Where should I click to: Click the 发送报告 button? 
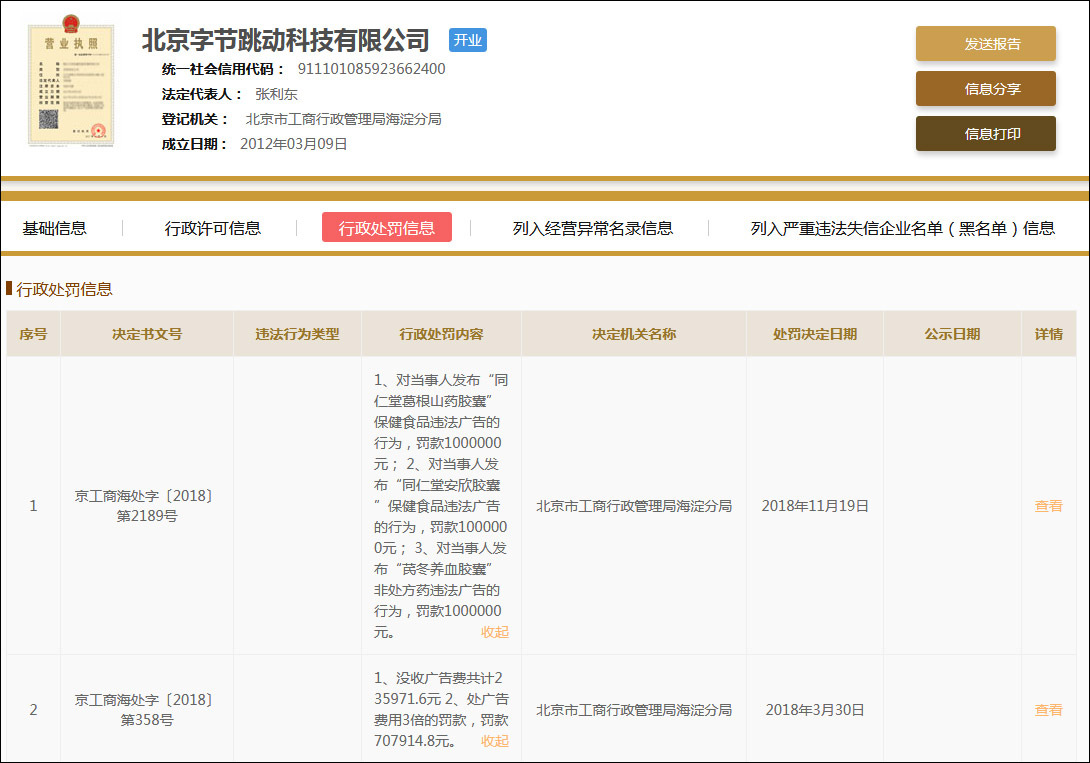tap(985, 44)
